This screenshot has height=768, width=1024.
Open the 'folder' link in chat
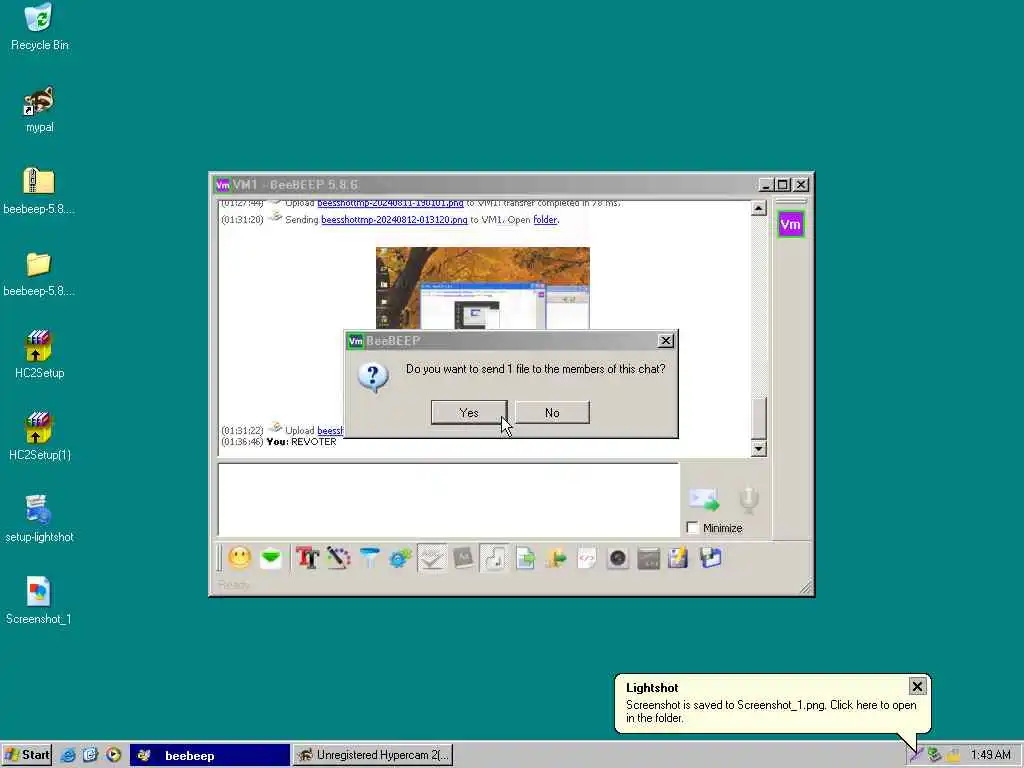coord(545,219)
